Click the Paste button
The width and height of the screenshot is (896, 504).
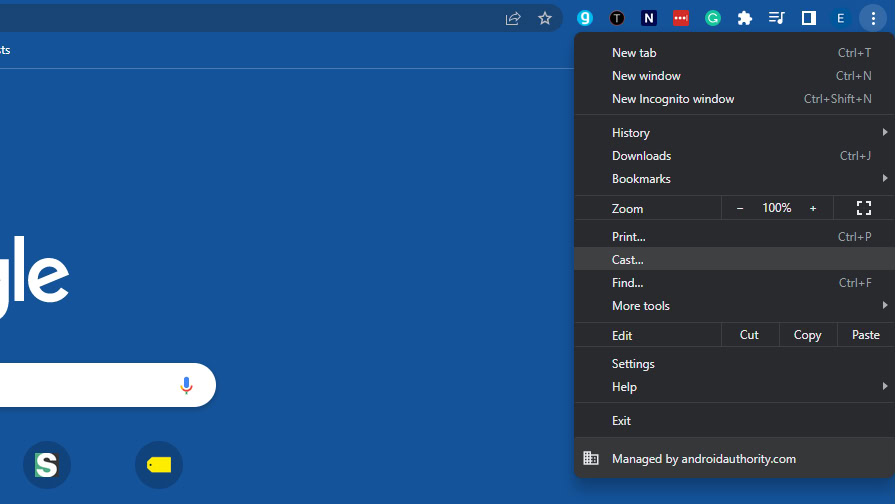pos(866,335)
